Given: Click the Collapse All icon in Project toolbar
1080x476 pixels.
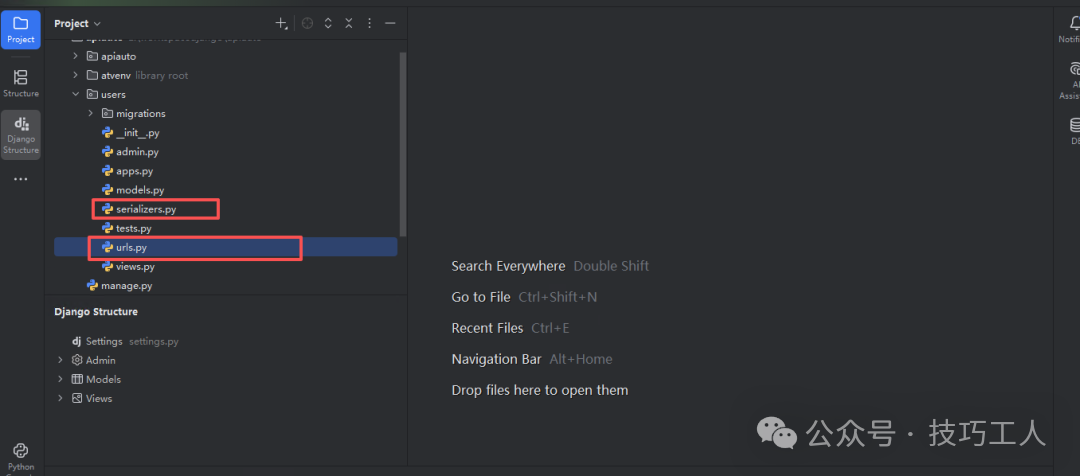Looking at the screenshot, I should 348,23.
